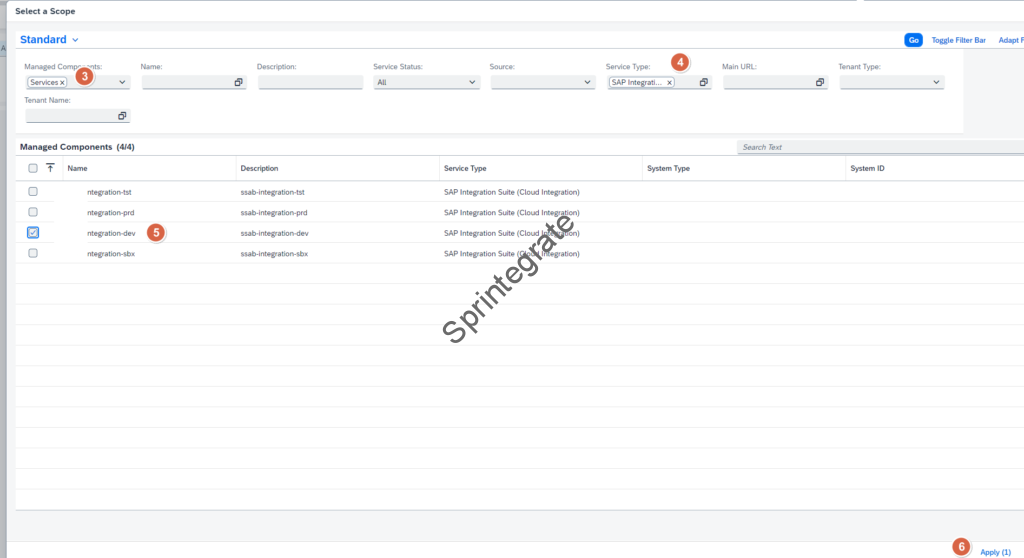Select the ntegration-dev name cell
Screen dimensions: 1024x558
pyautogui.click(x=111, y=233)
